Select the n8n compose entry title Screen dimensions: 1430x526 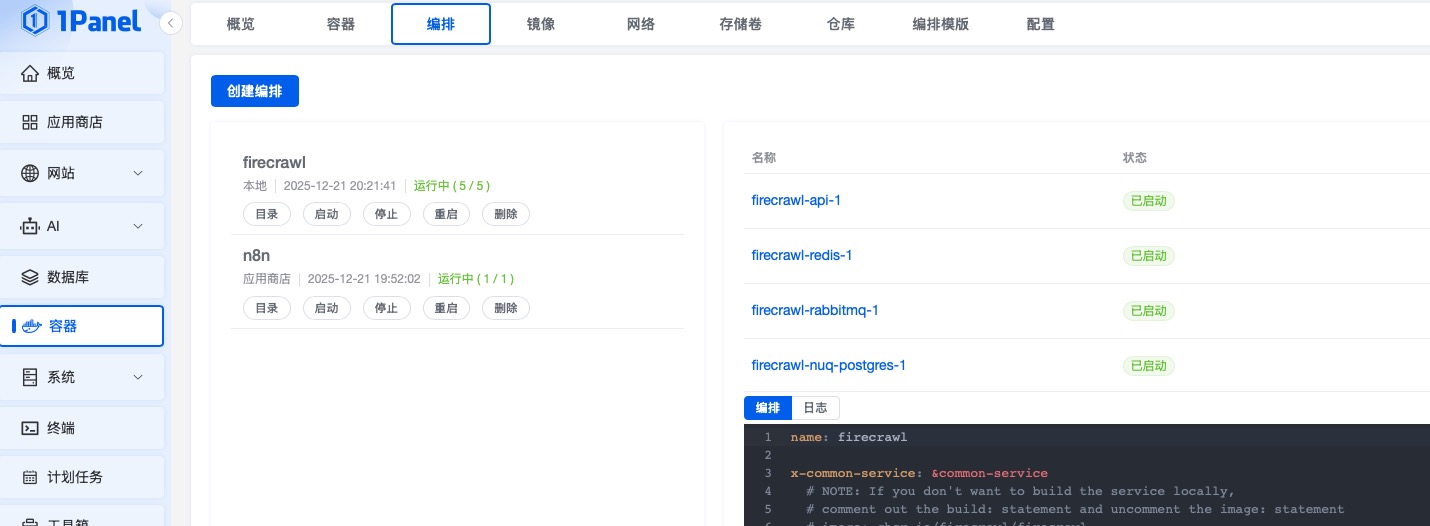pos(257,256)
